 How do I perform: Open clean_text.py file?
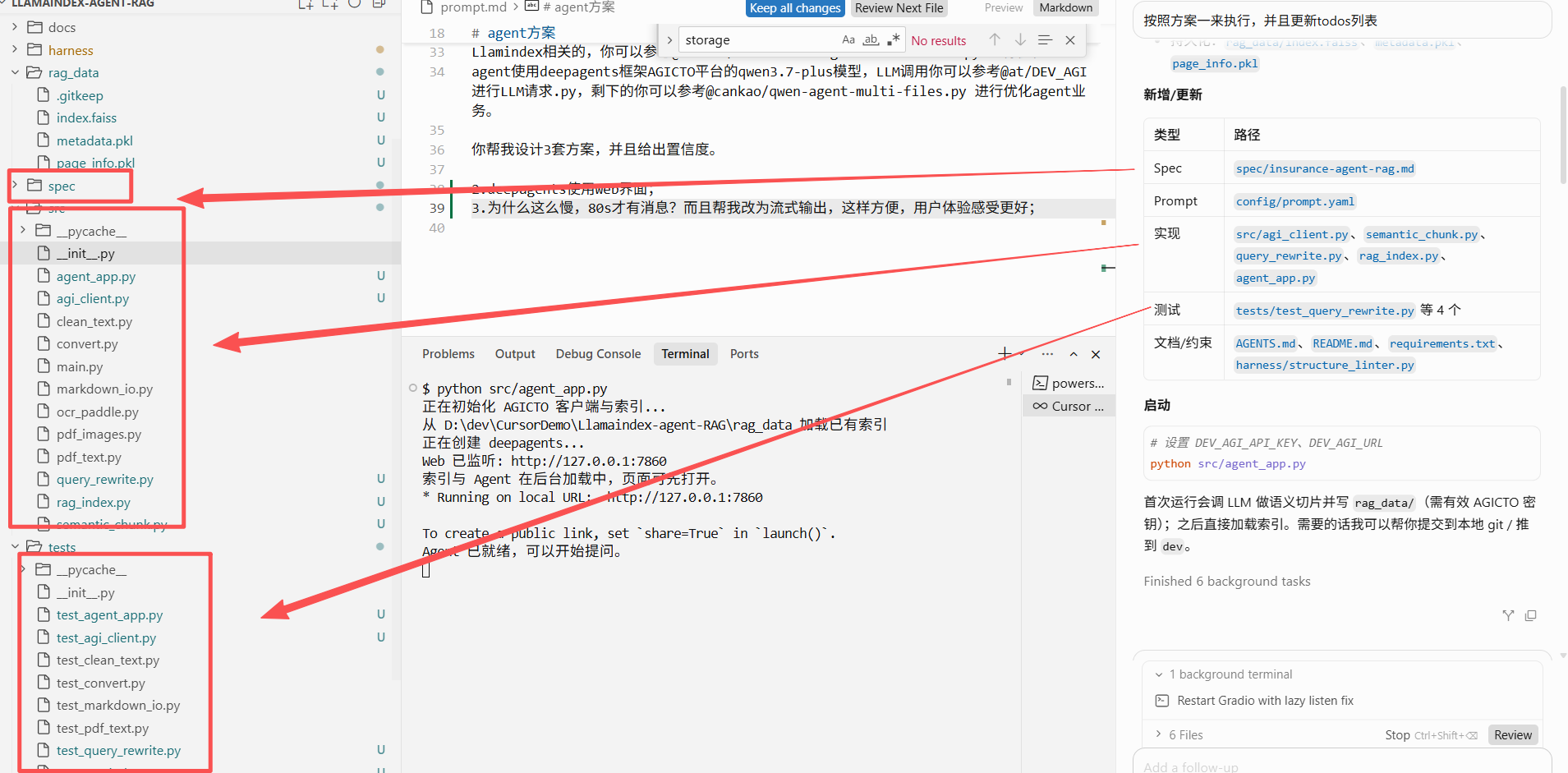(x=94, y=321)
